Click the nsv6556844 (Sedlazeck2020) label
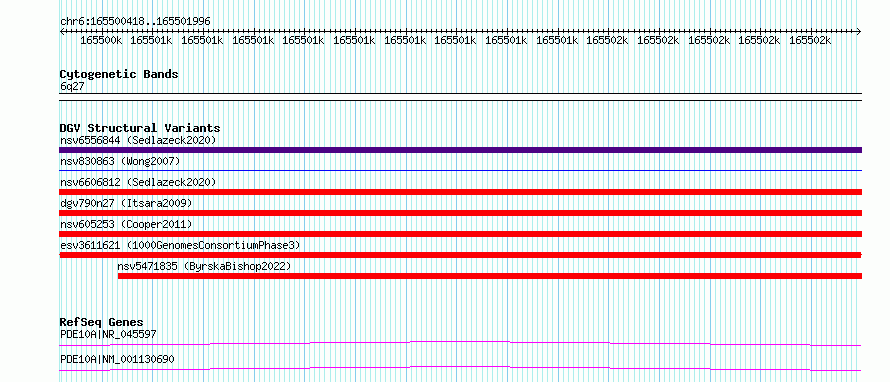 click(x=138, y=140)
